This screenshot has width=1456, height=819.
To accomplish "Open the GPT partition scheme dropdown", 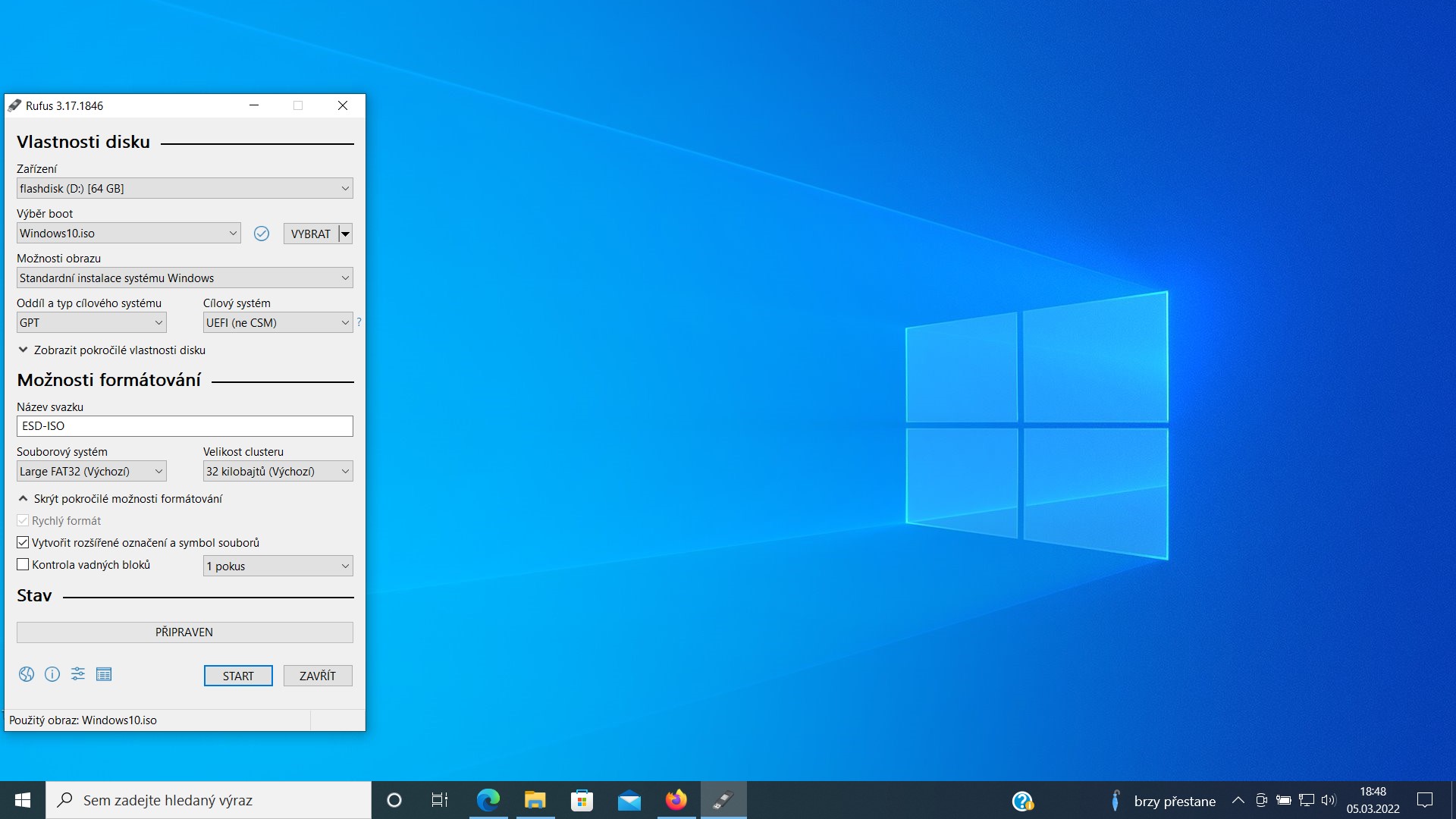I will pyautogui.click(x=91, y=323).
